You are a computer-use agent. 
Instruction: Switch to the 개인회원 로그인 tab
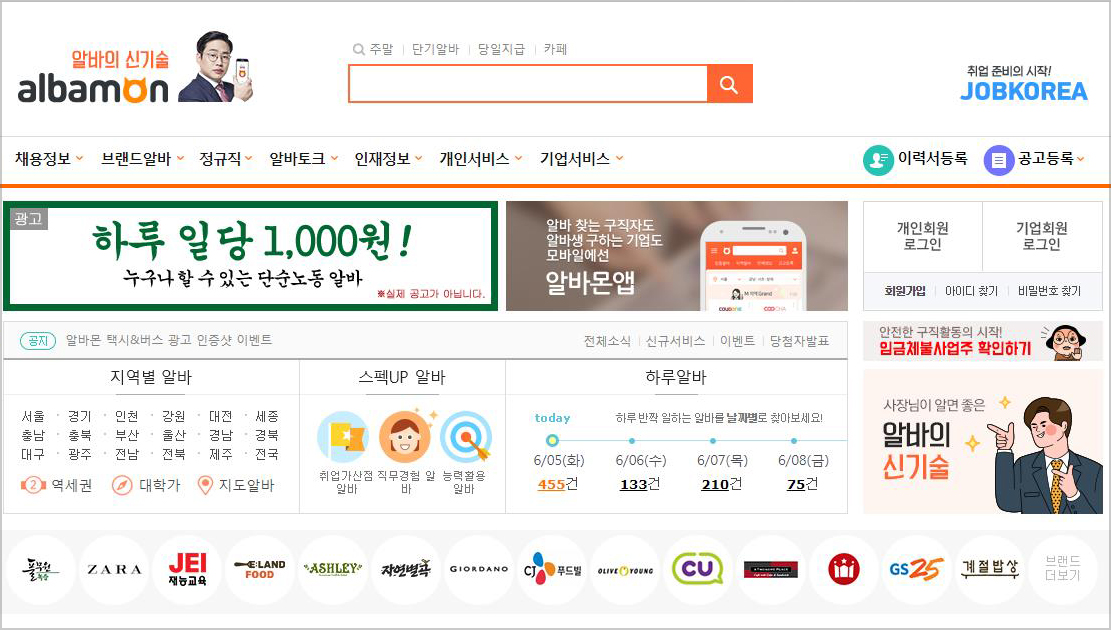(x=923, y=236)
